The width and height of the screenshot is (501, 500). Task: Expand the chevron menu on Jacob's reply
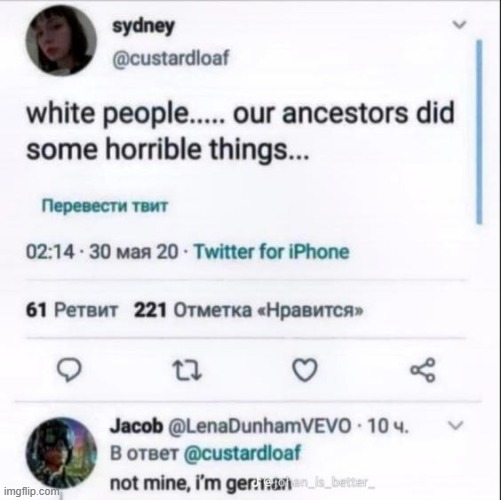(455, 425)
